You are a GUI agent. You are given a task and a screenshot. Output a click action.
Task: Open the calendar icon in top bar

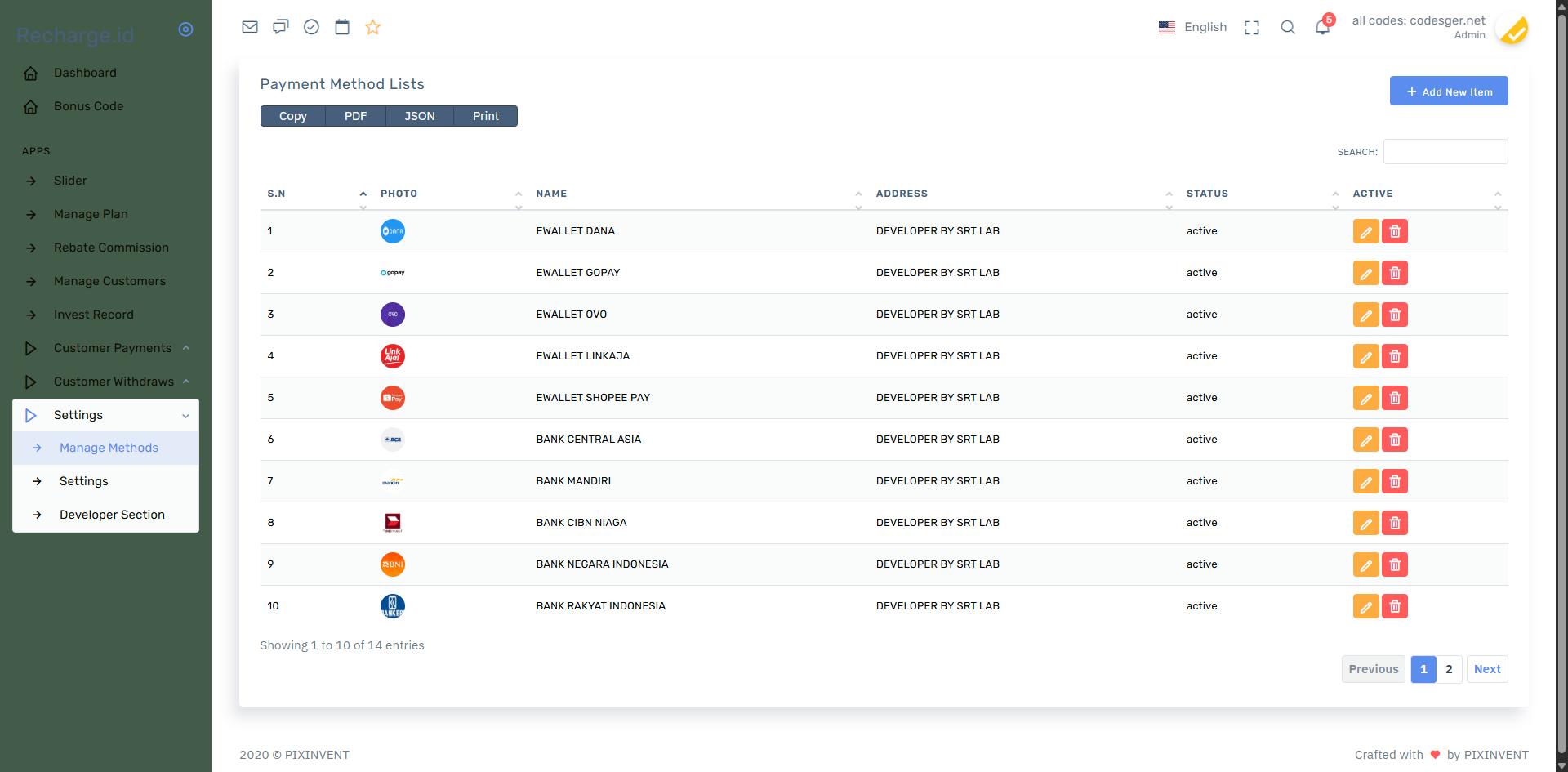coord(342,27)
